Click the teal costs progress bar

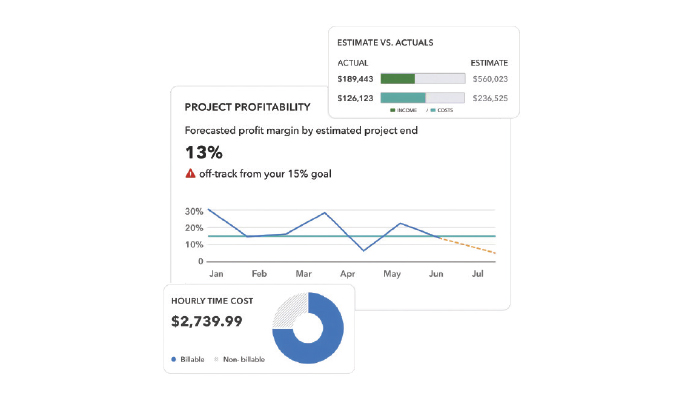point(403,98)
